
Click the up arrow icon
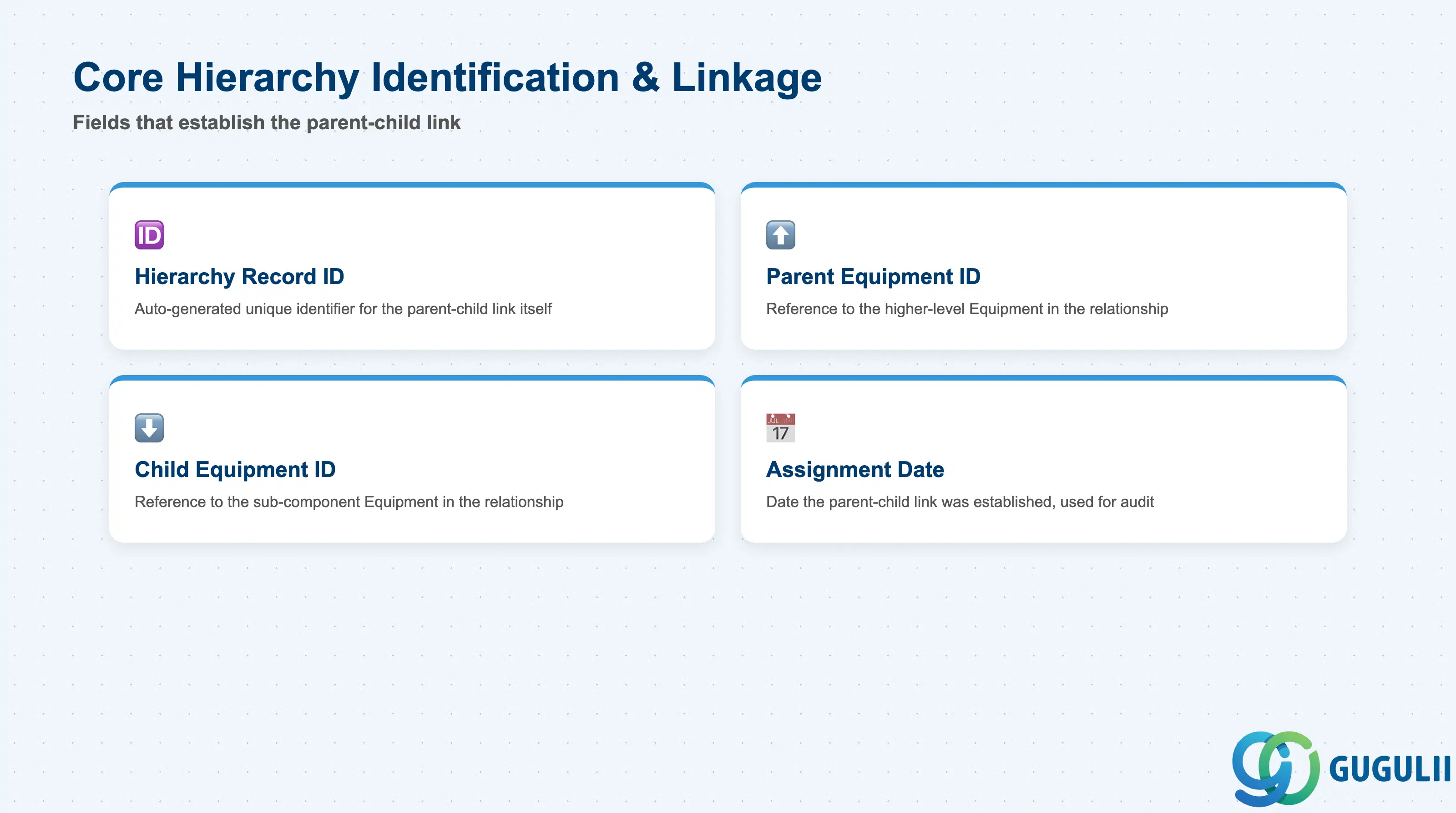(x=781, y=234)
